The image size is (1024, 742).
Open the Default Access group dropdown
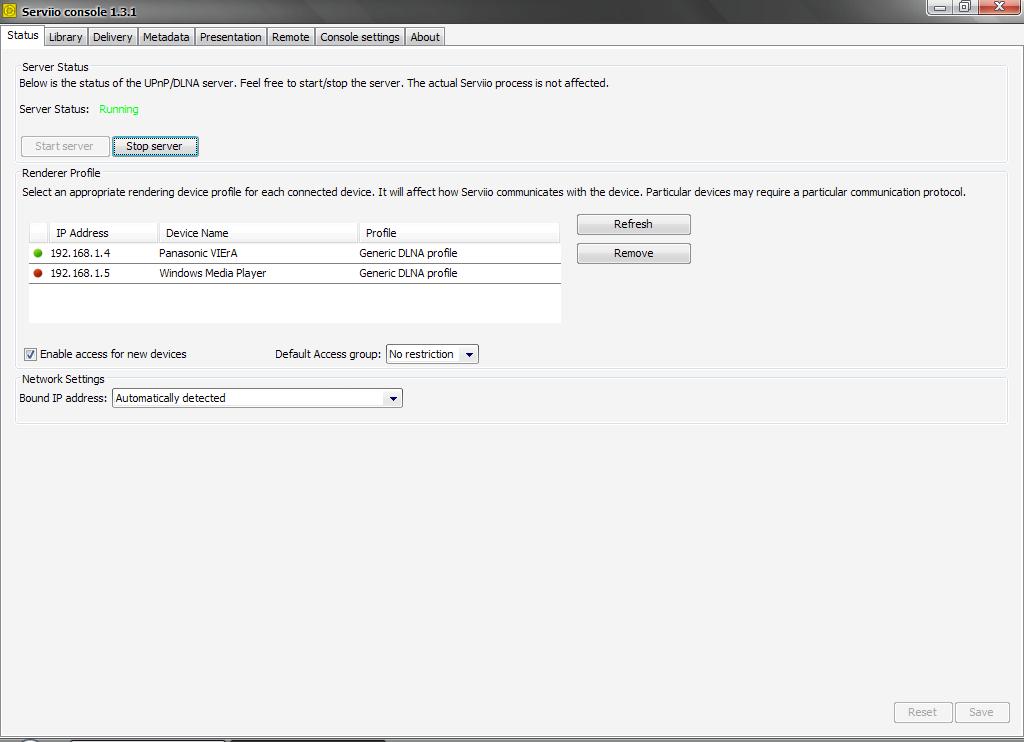click(469, 354)
